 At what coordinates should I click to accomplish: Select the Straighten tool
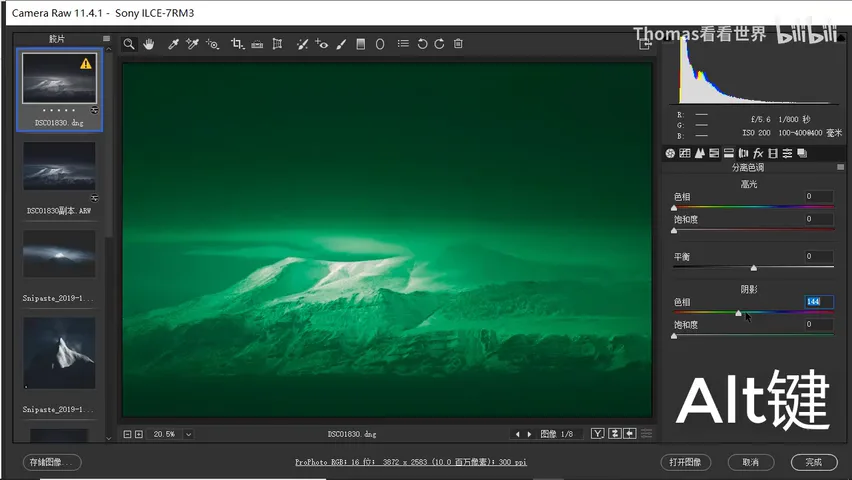257,44
